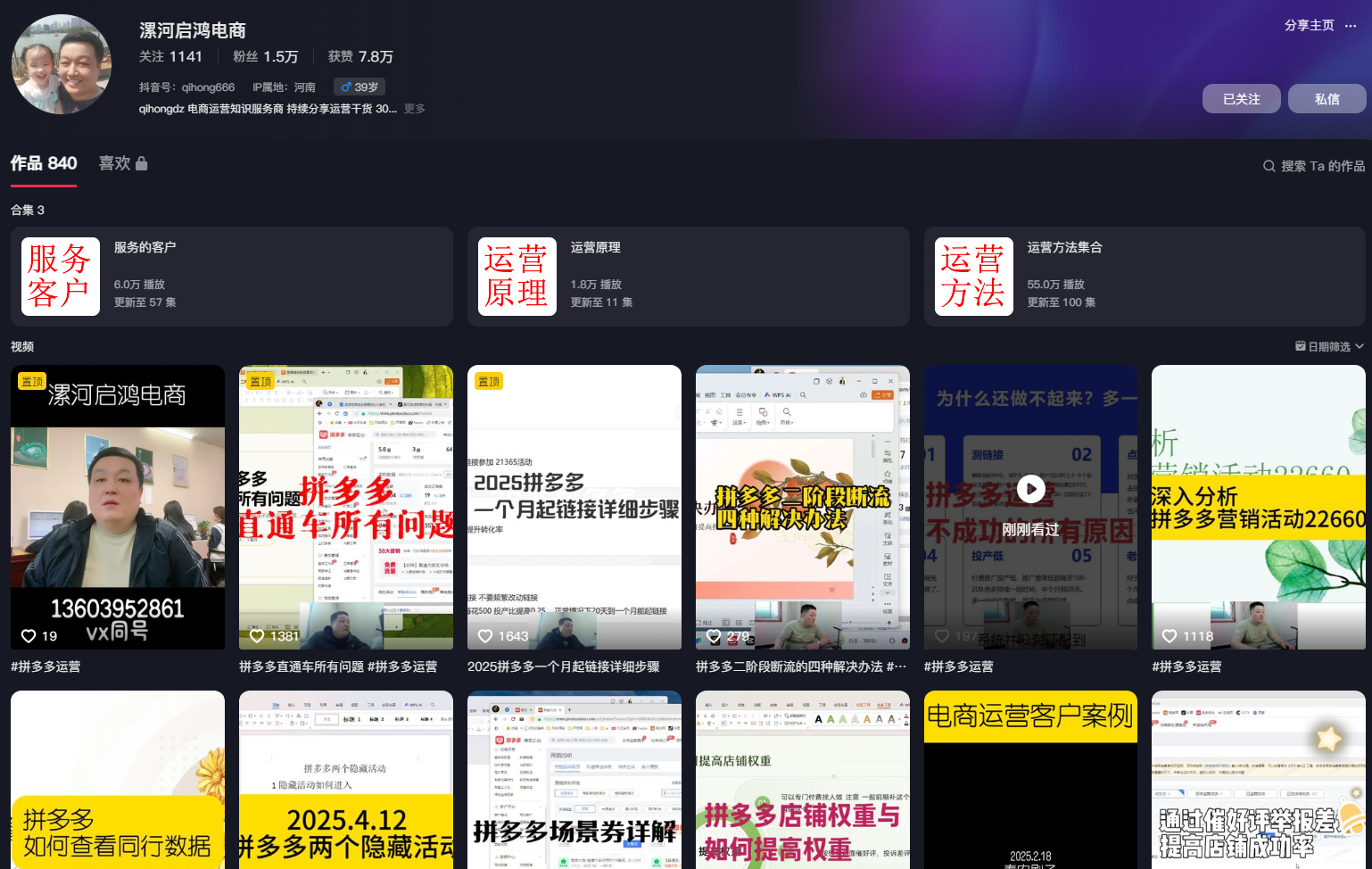Like the video showing 1643 hearts
Image resolution: width=1372 pixels, height=869 pixels.
tap(486, 636)
